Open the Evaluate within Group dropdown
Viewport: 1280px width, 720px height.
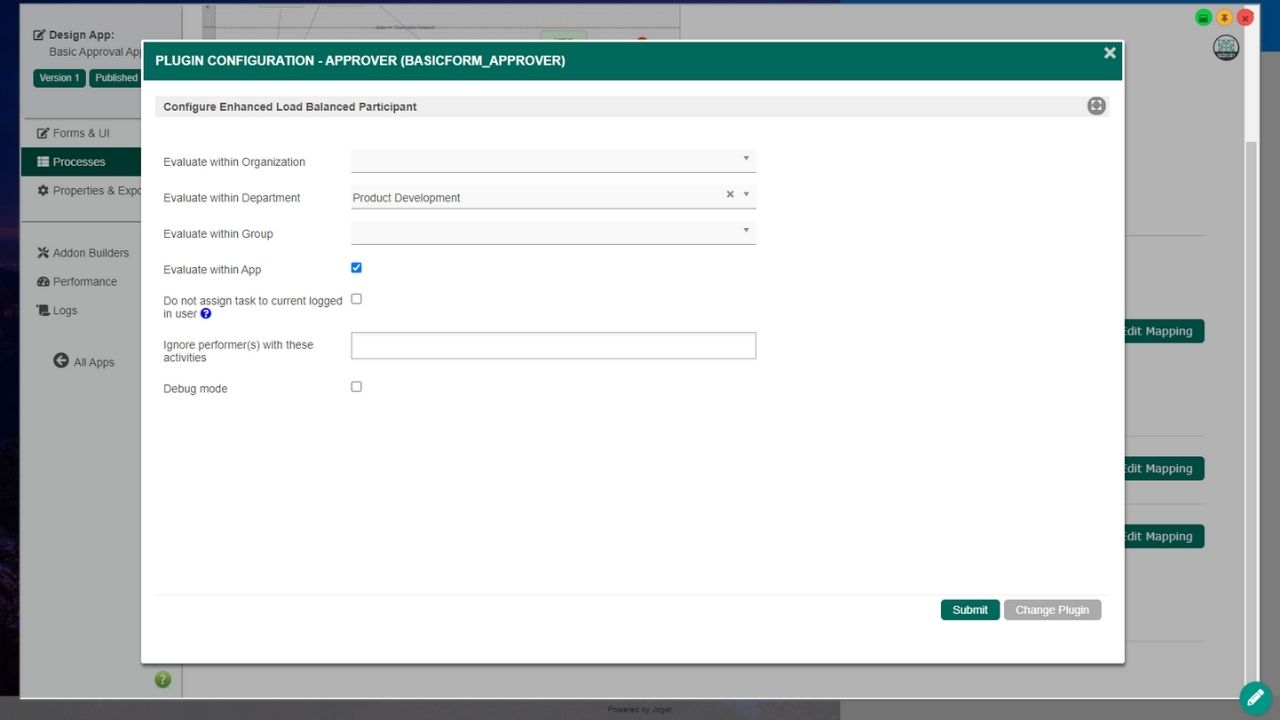click(x=552, y=233)
